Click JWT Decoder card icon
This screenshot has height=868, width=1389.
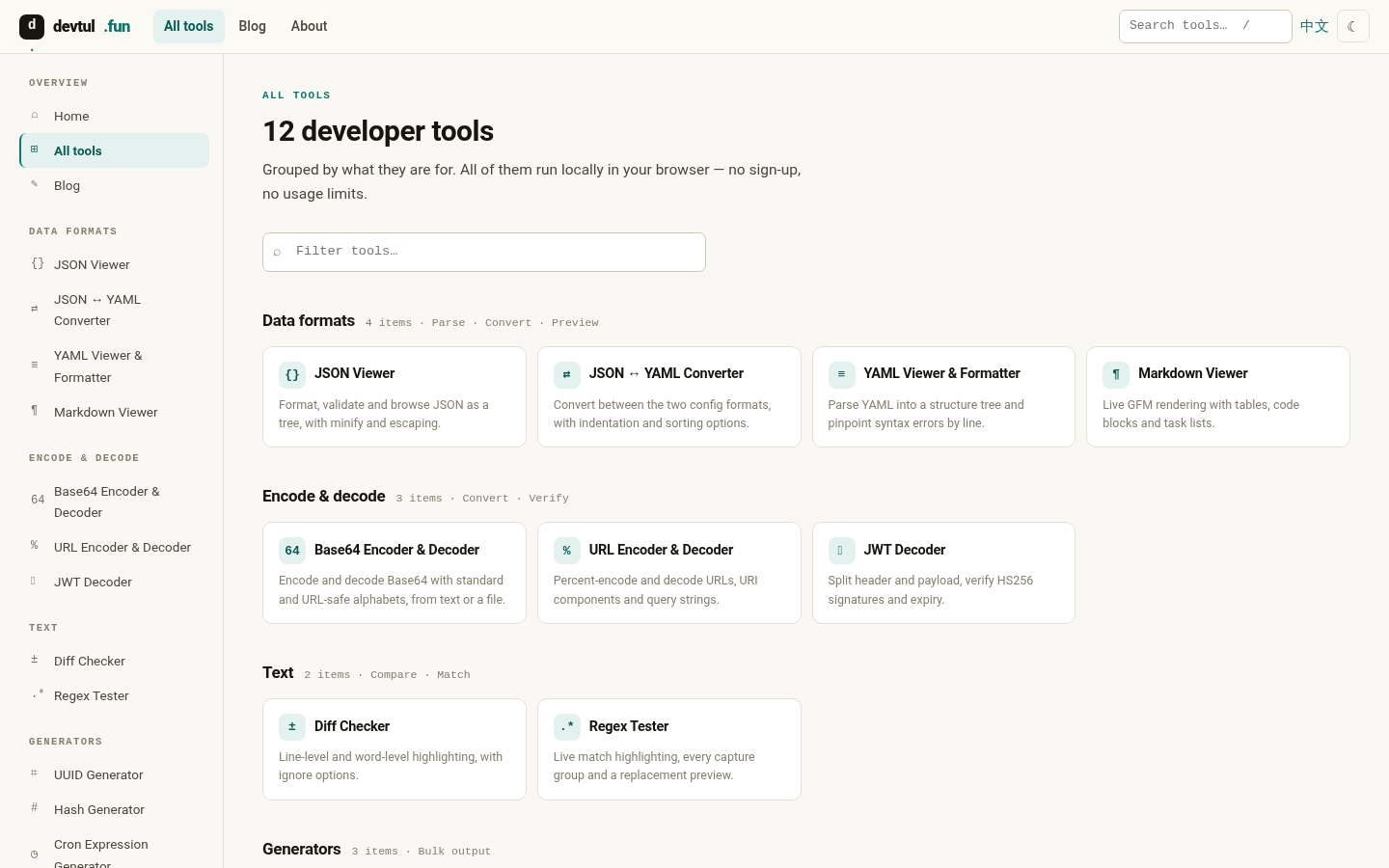click(x=841, y=551)
